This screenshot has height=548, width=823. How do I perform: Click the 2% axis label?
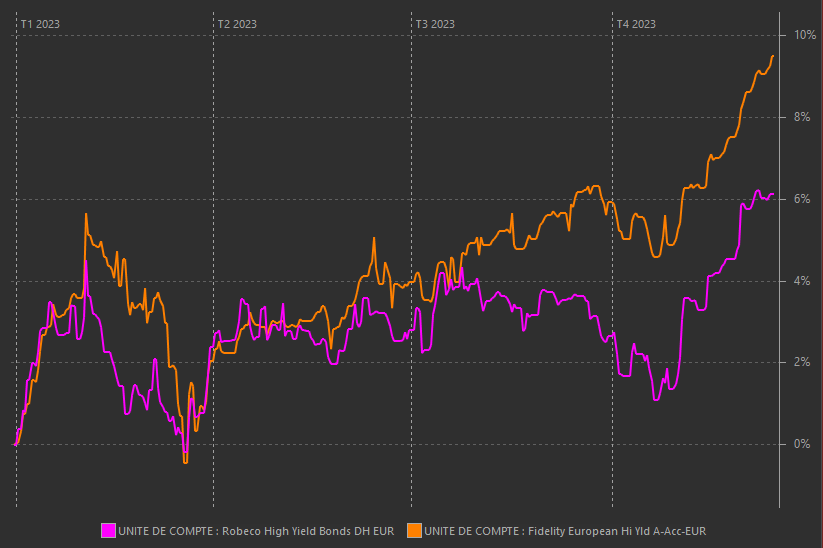pyautogui.click(x=802, y=362)
